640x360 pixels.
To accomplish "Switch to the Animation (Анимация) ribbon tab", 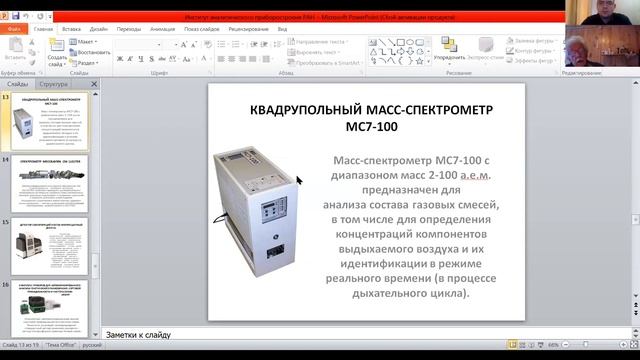I will coord(162,29).
